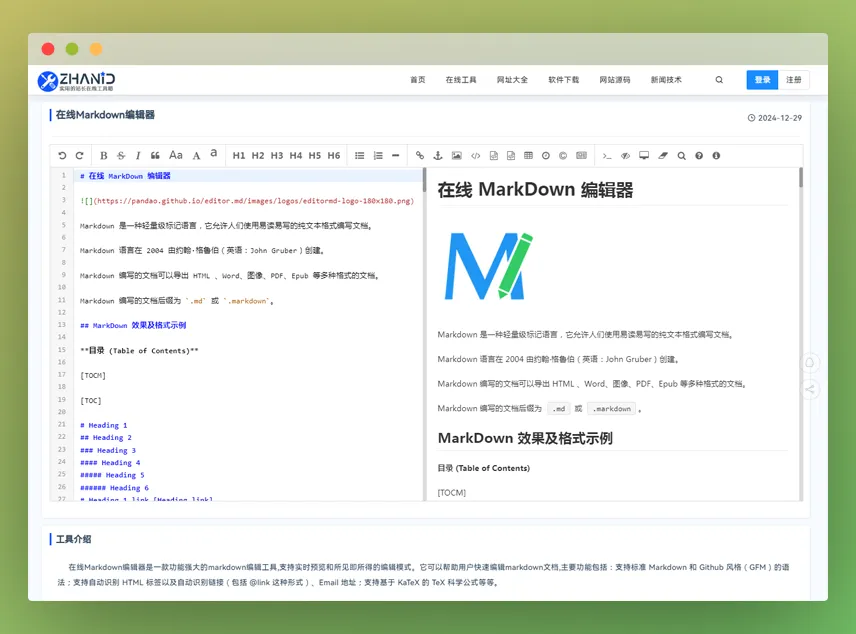Apply the H1 heading level
The width and height of the screenshot is (856, 634).
[238, 155]
